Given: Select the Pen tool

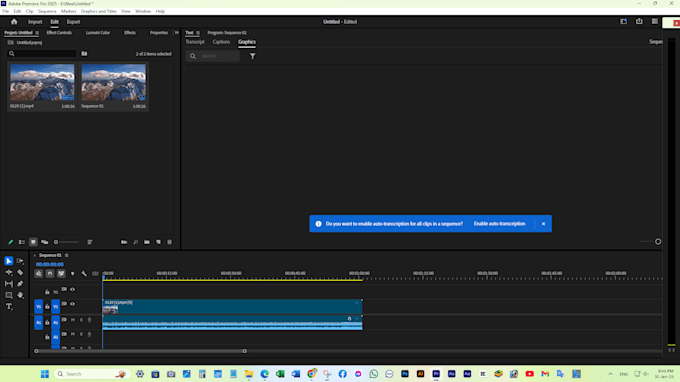Looking at the screenshot, I should pyautogui.click(x=20, y=284).
